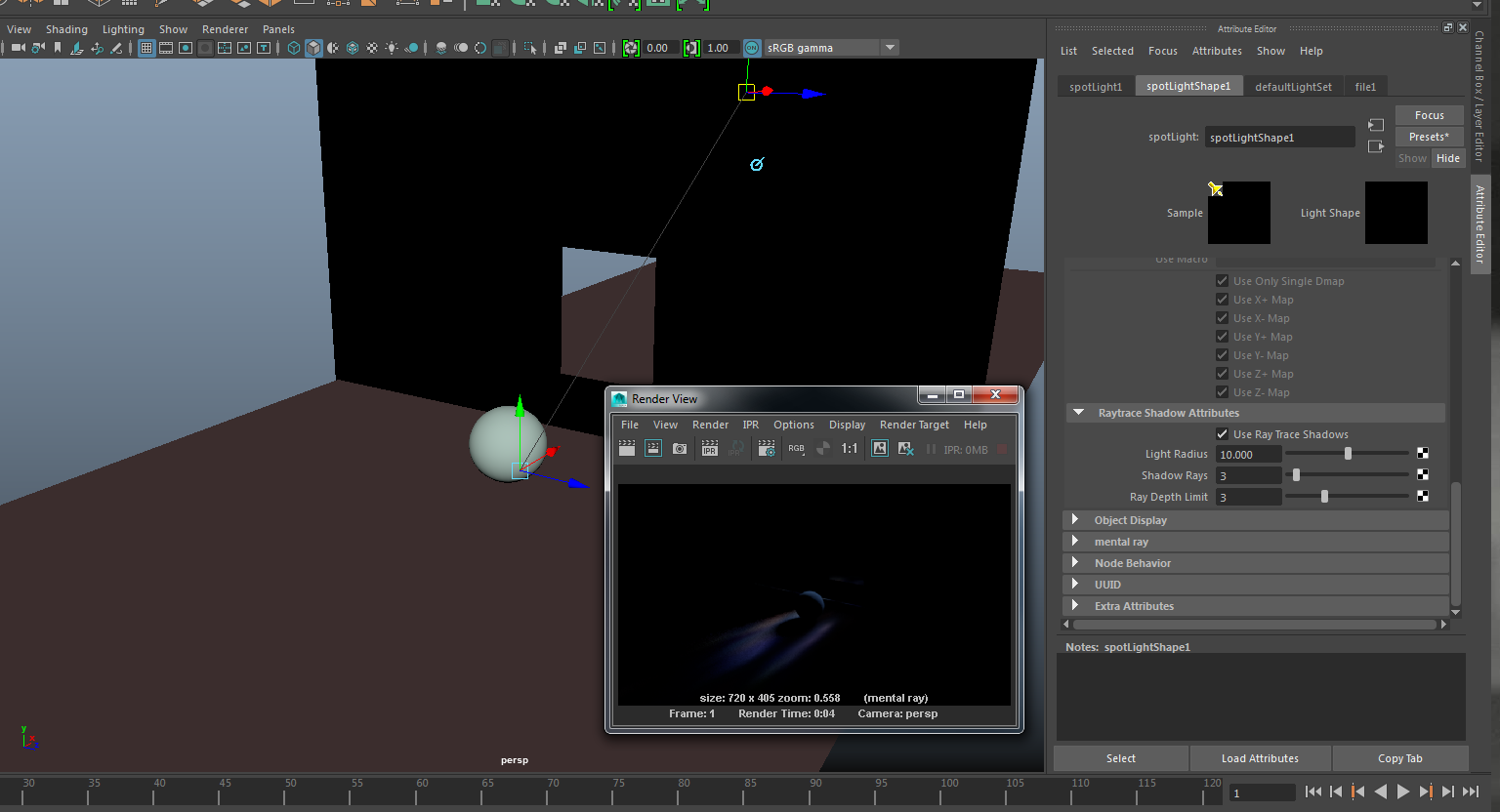Toggle the Use X+ Map checkbox
This screenshot has height=812, width=1500.
(x=1222, y=300)
